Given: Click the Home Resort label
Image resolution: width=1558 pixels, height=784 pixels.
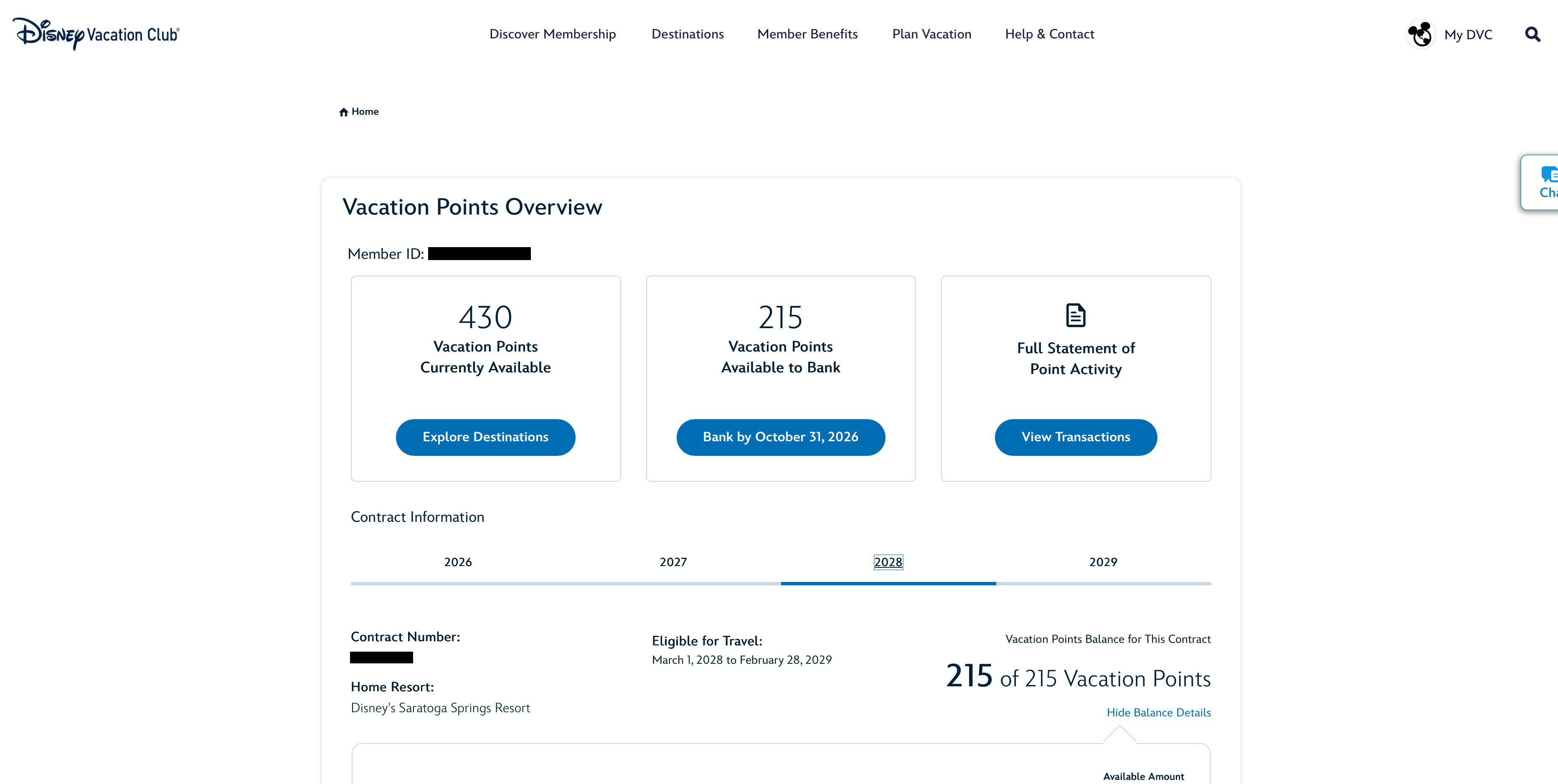Looking at the screenshot, I should click(x=392, y=687).
